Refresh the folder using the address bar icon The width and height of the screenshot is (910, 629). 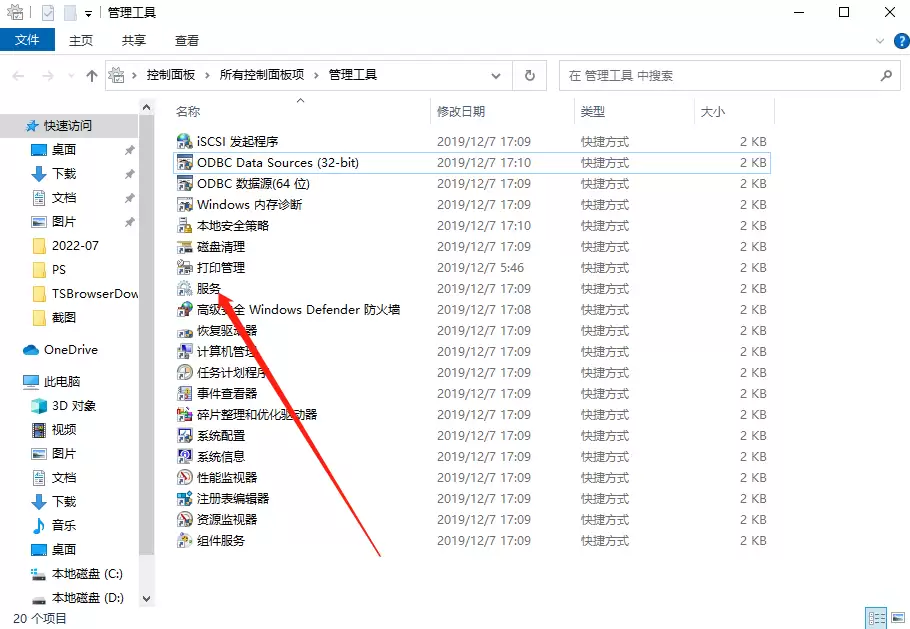click(x=530, y=75)
